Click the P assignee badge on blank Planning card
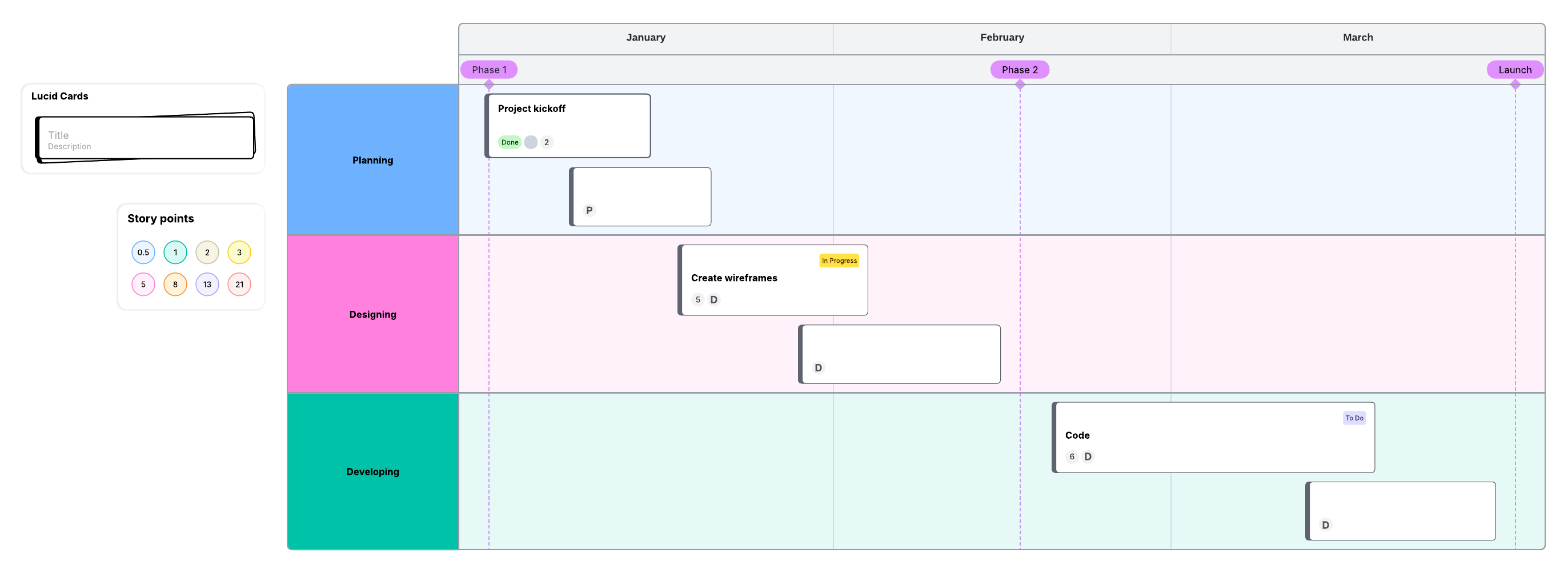 [x=588, y=211]
